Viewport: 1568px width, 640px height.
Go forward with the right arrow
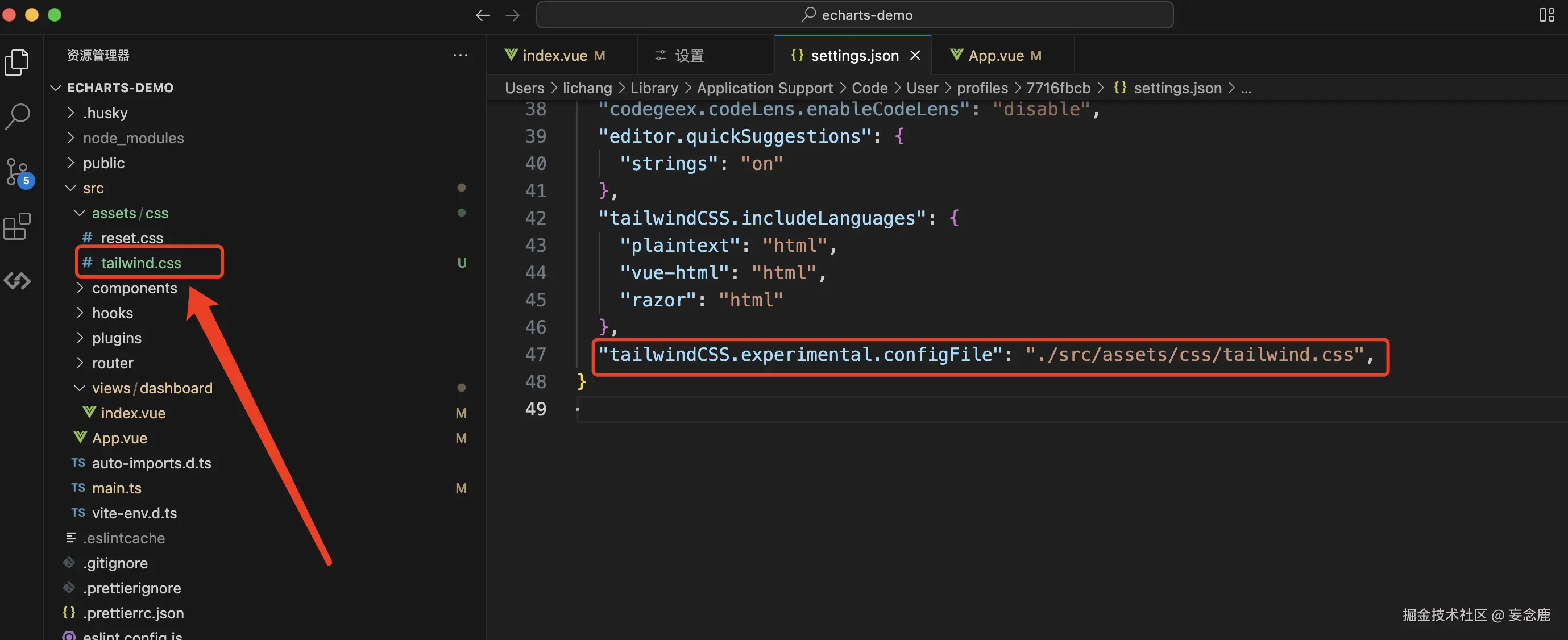pyautogui.click(x=512, y=15)
